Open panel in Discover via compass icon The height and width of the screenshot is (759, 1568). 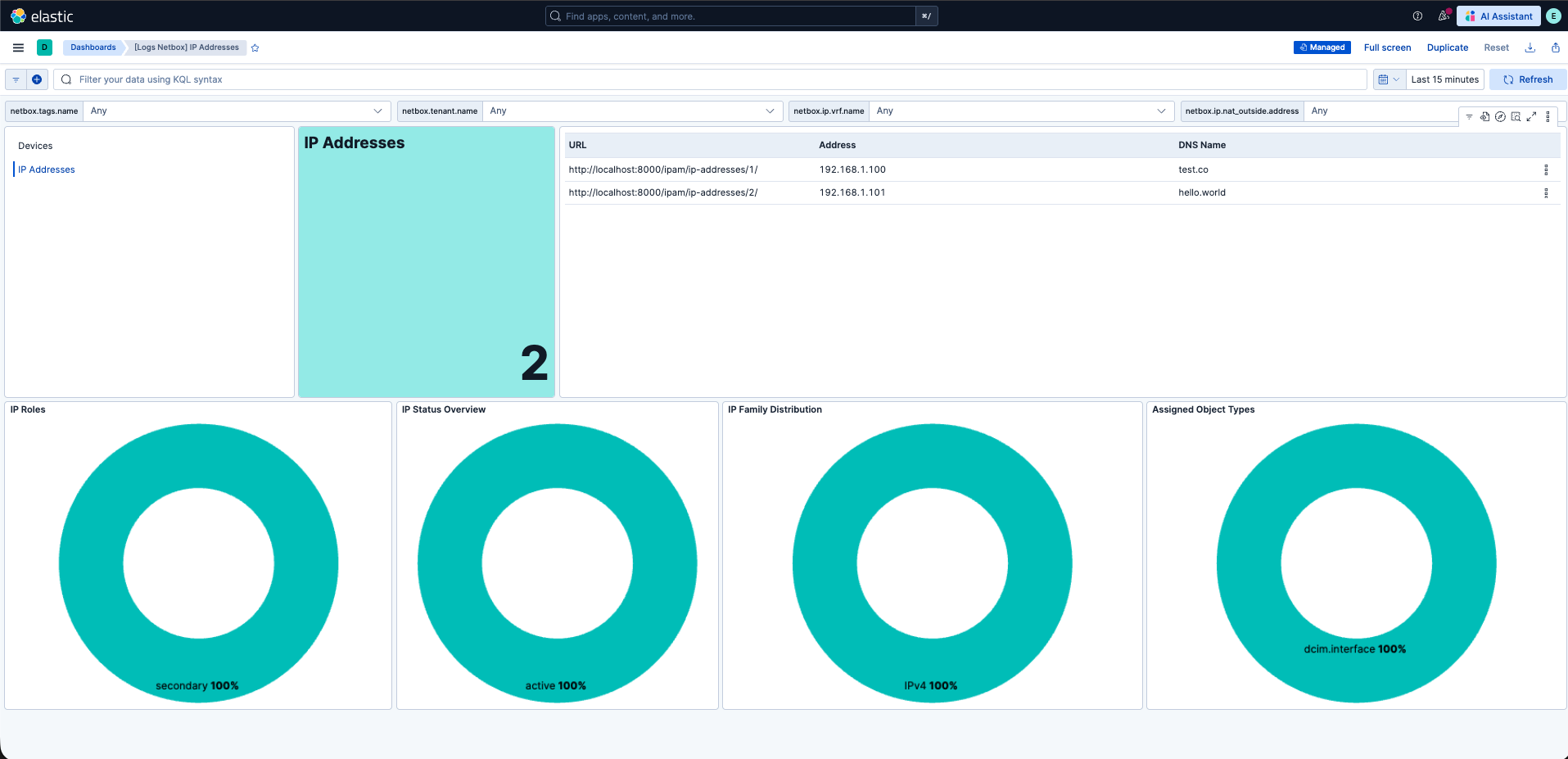click(1500, 117)
